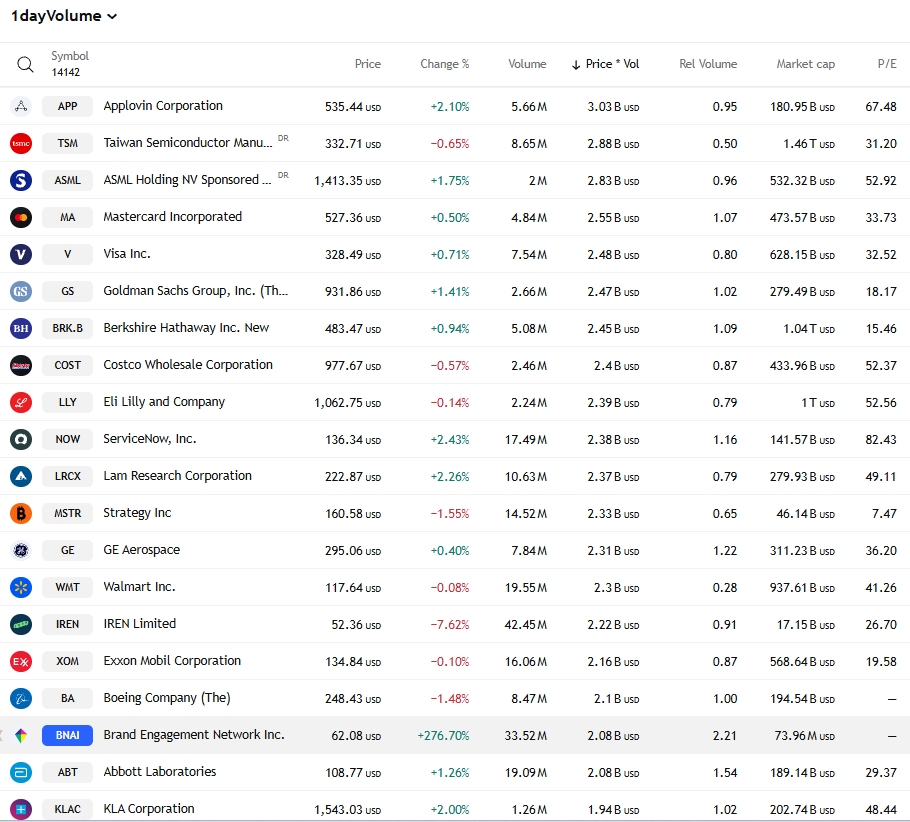Click the Mastercard logo icon
Image resolution: width=910 pixels, height=822 pixels.
(21, 218)
